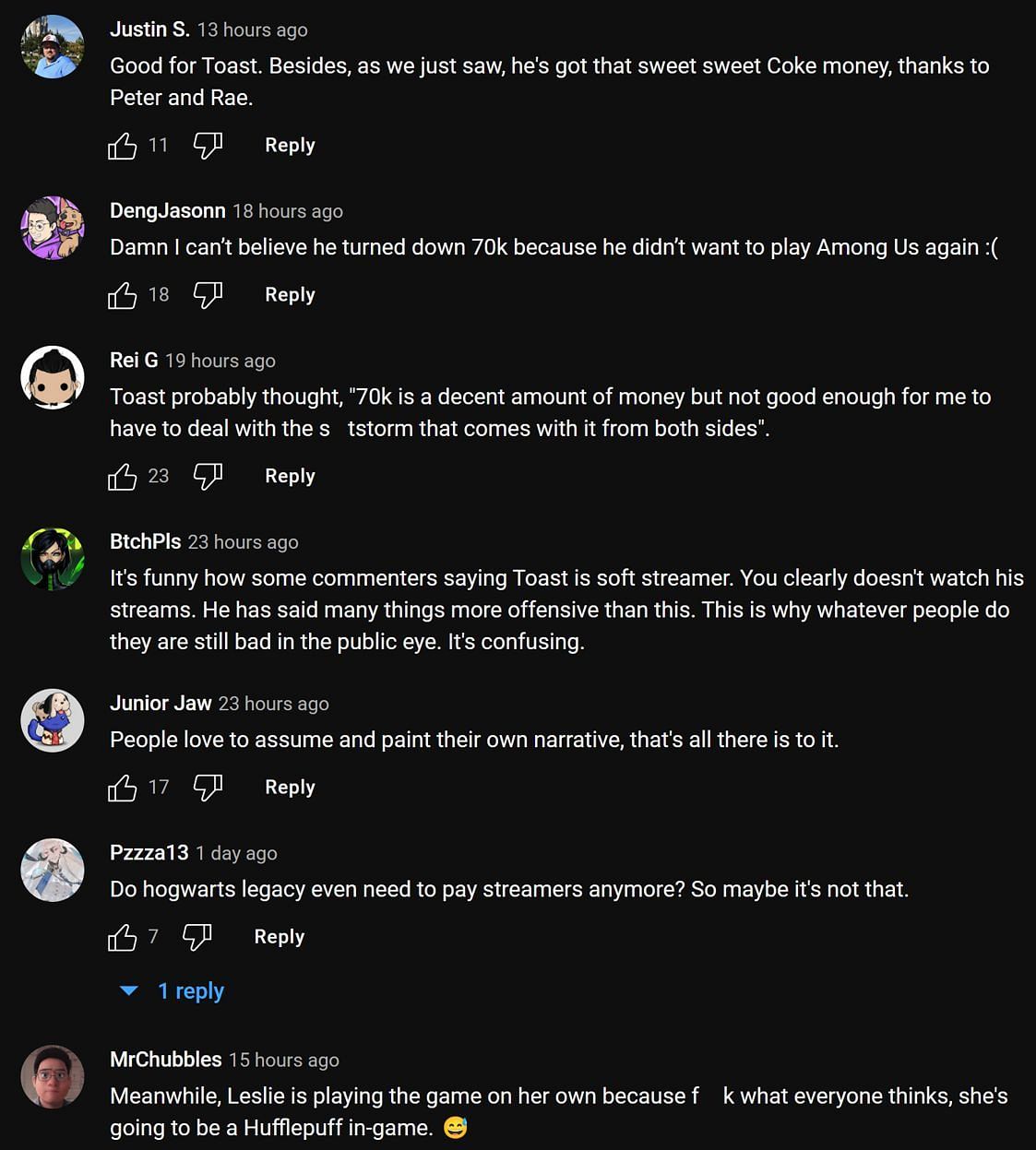Reply to Rei G's comment

point(290,476)
